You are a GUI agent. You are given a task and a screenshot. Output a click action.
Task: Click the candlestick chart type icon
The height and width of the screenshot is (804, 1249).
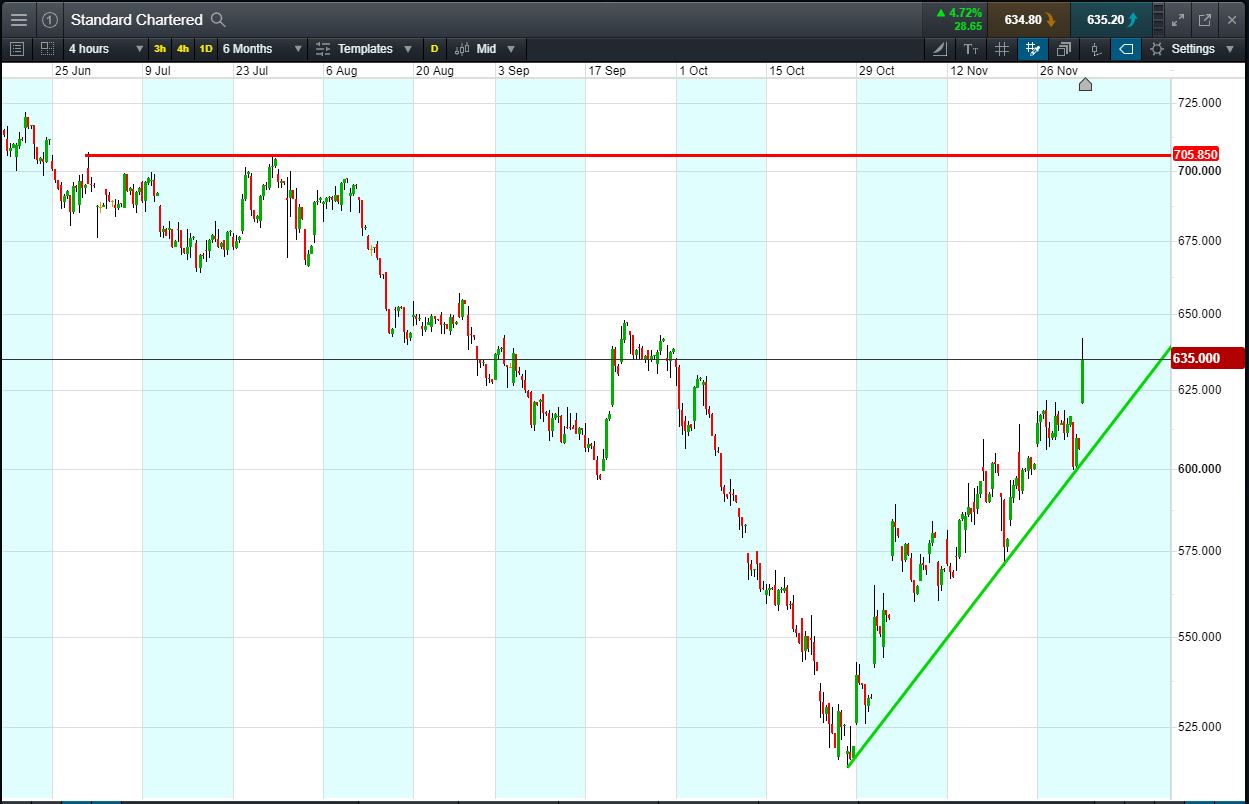coord(462,48)
